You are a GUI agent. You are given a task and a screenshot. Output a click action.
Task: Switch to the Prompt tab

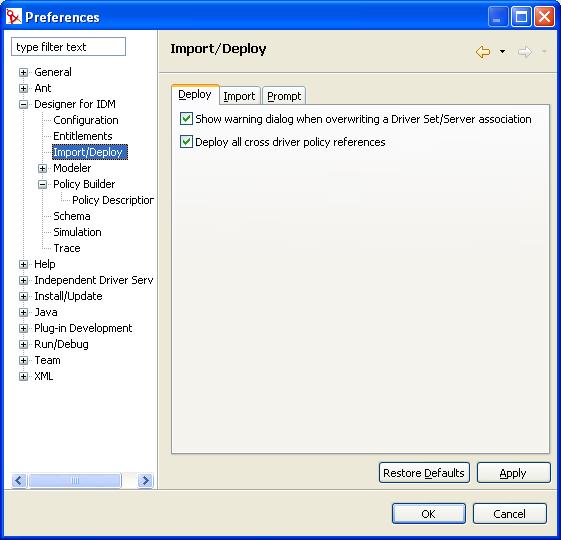284,96
